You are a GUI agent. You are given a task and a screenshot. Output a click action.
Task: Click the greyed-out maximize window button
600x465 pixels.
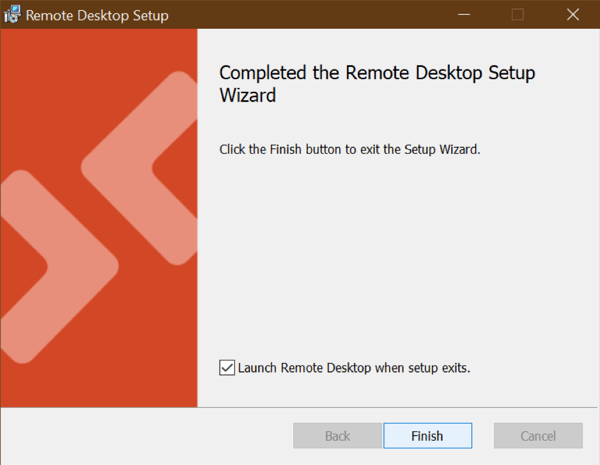click(517, 15)
